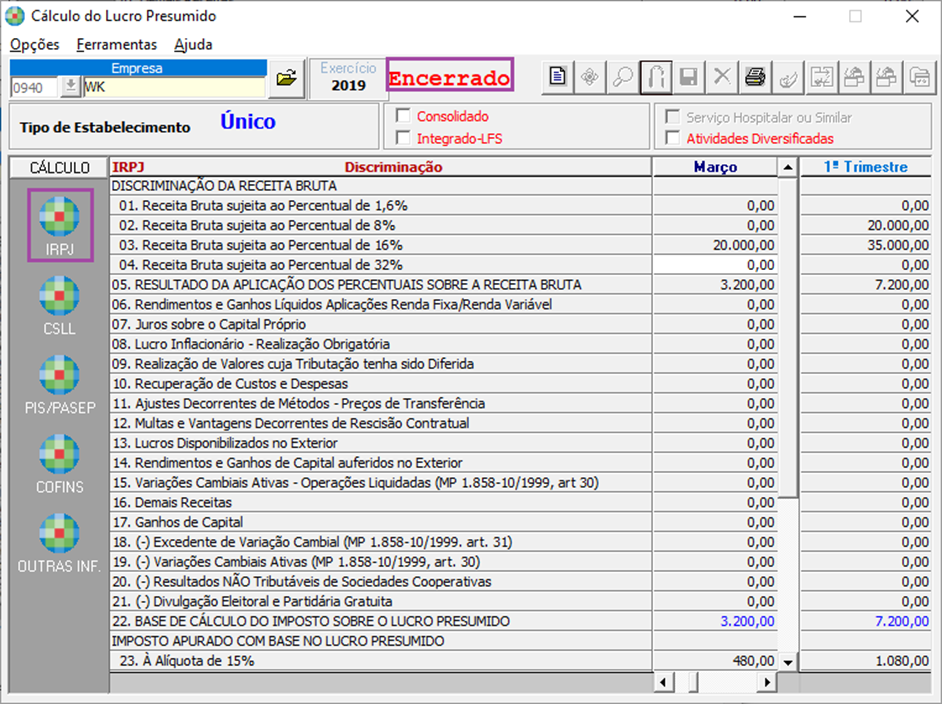This screenshot has width=942, height=704.
Task: Click the app icon in the title bar
Action: coord(15,16)
